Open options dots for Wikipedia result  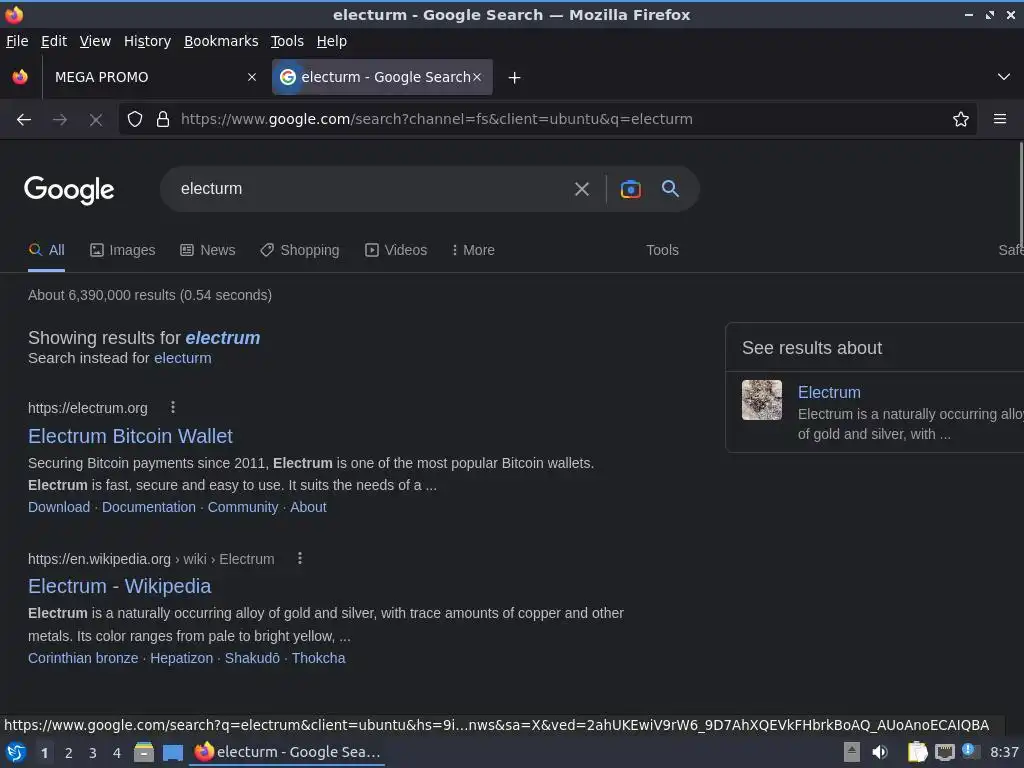(300, 558)
